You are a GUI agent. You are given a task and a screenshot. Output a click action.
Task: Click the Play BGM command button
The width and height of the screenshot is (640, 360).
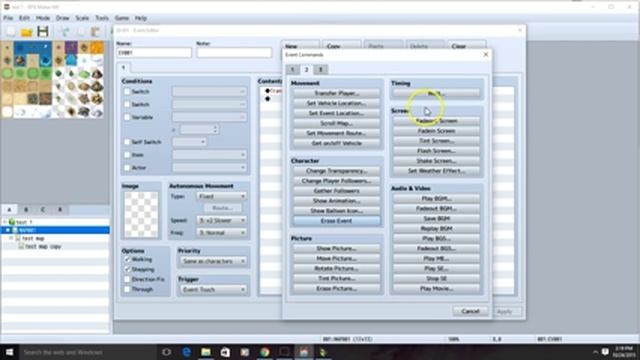coord(436,199)
